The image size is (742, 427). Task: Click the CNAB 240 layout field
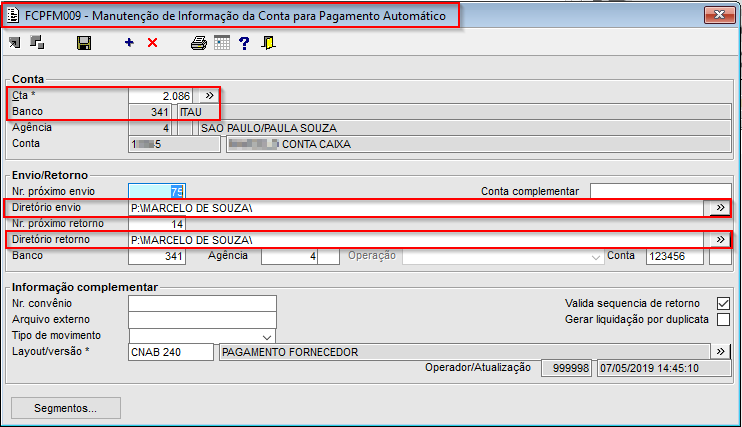click(171, 352)
